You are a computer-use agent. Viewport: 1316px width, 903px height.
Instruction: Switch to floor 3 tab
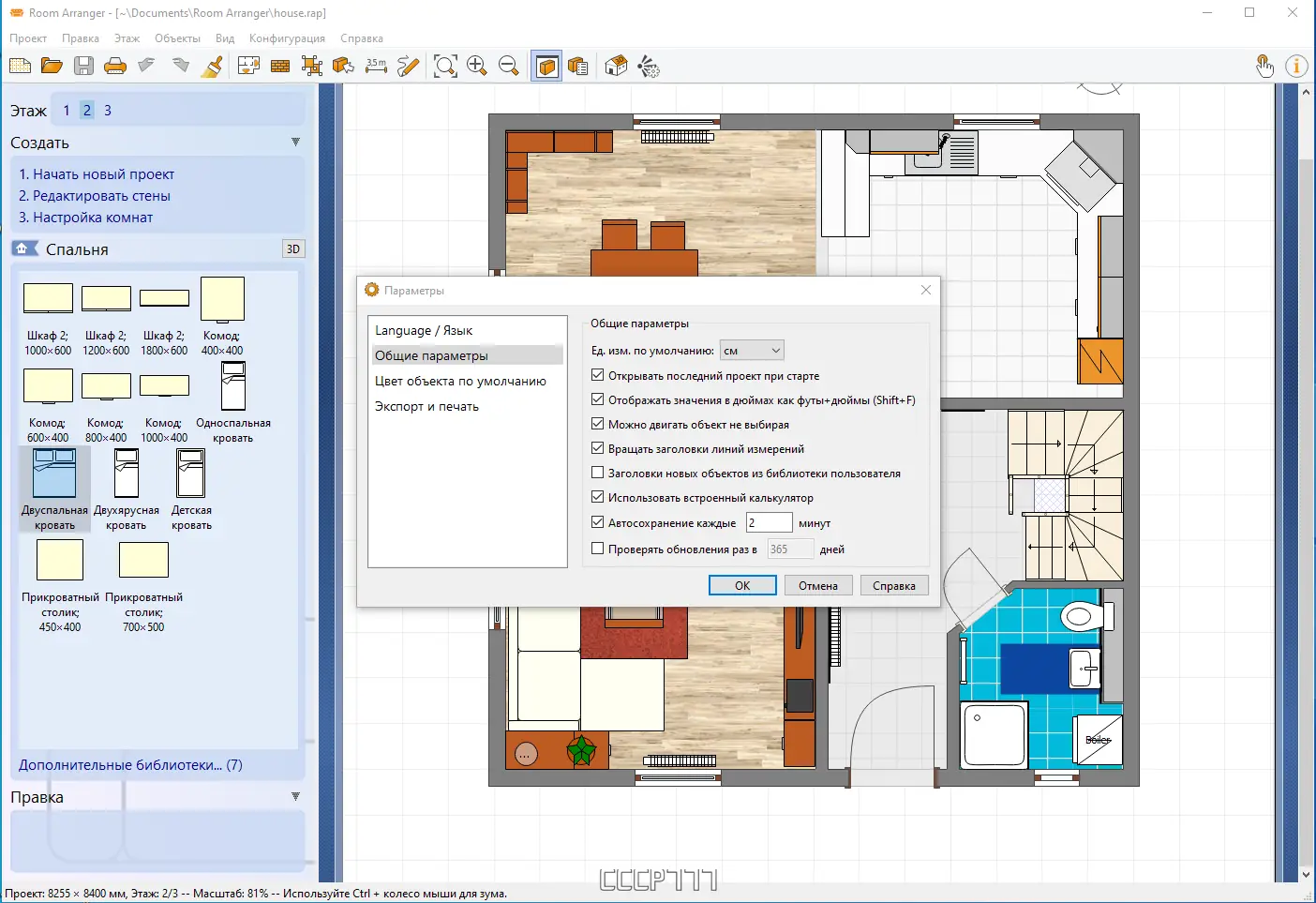click(108, 111)
